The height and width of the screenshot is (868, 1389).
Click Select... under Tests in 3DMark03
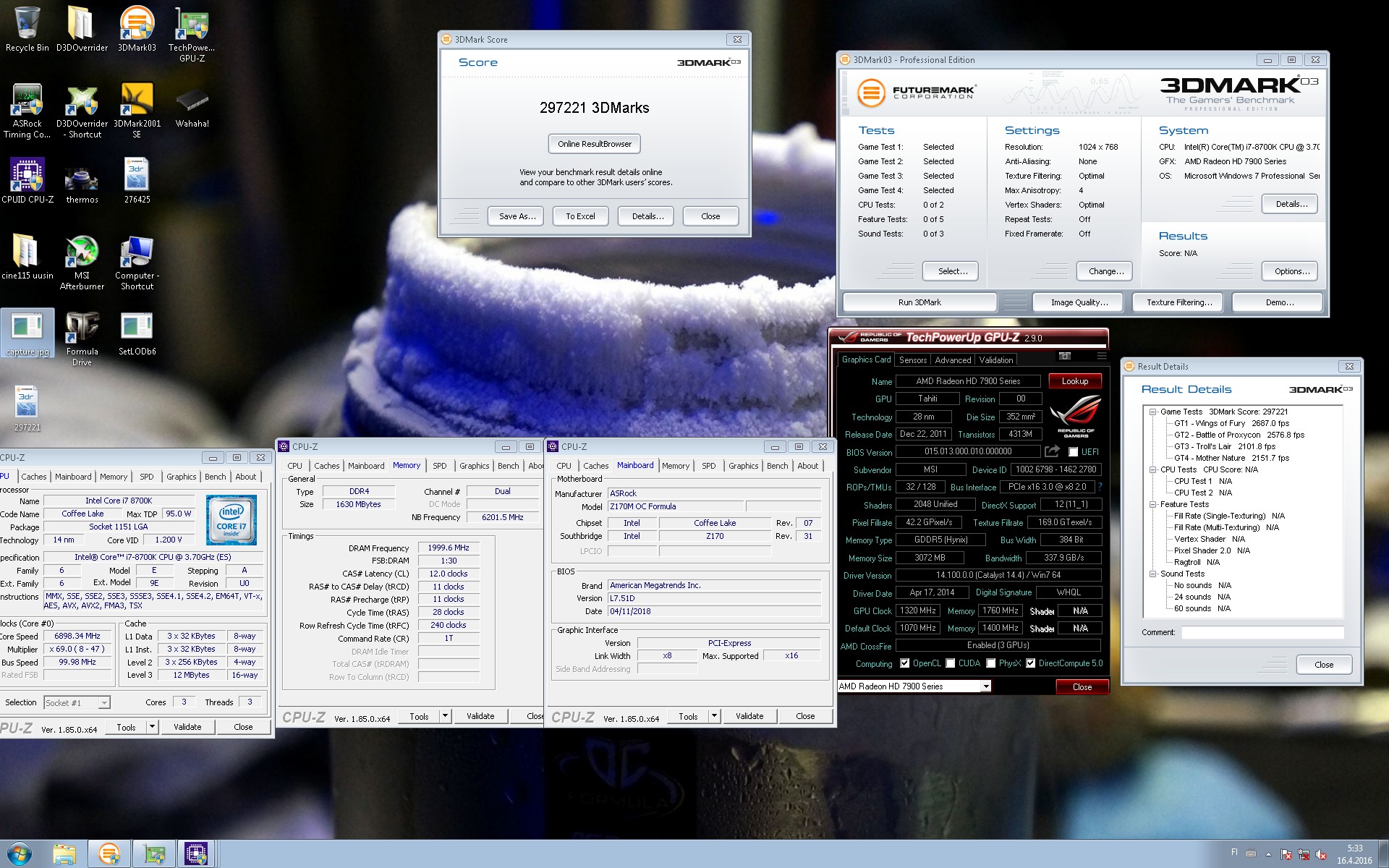pos(952,271)
